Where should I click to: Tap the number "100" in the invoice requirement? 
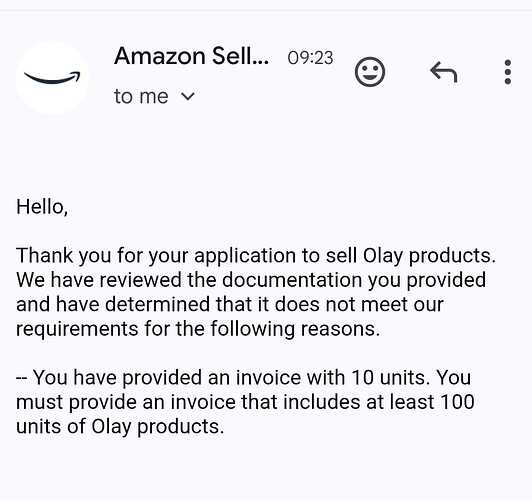pyautogui.click(x=457, y=402)
